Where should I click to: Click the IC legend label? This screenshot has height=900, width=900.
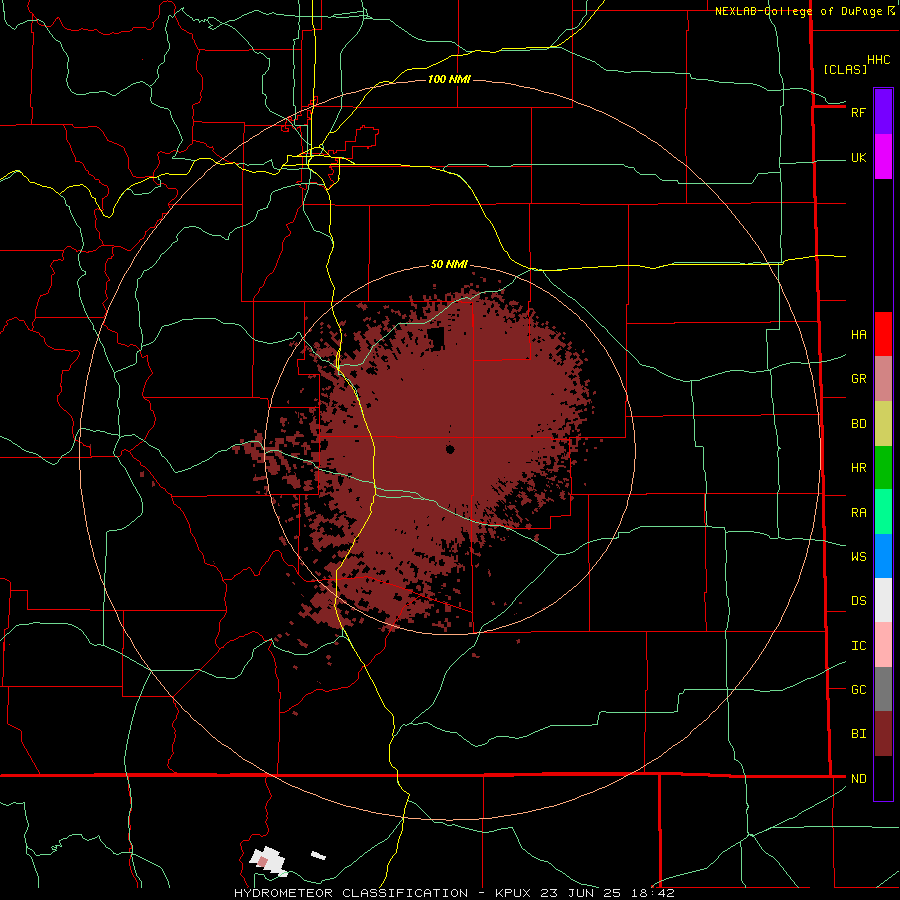click(859, 646)
